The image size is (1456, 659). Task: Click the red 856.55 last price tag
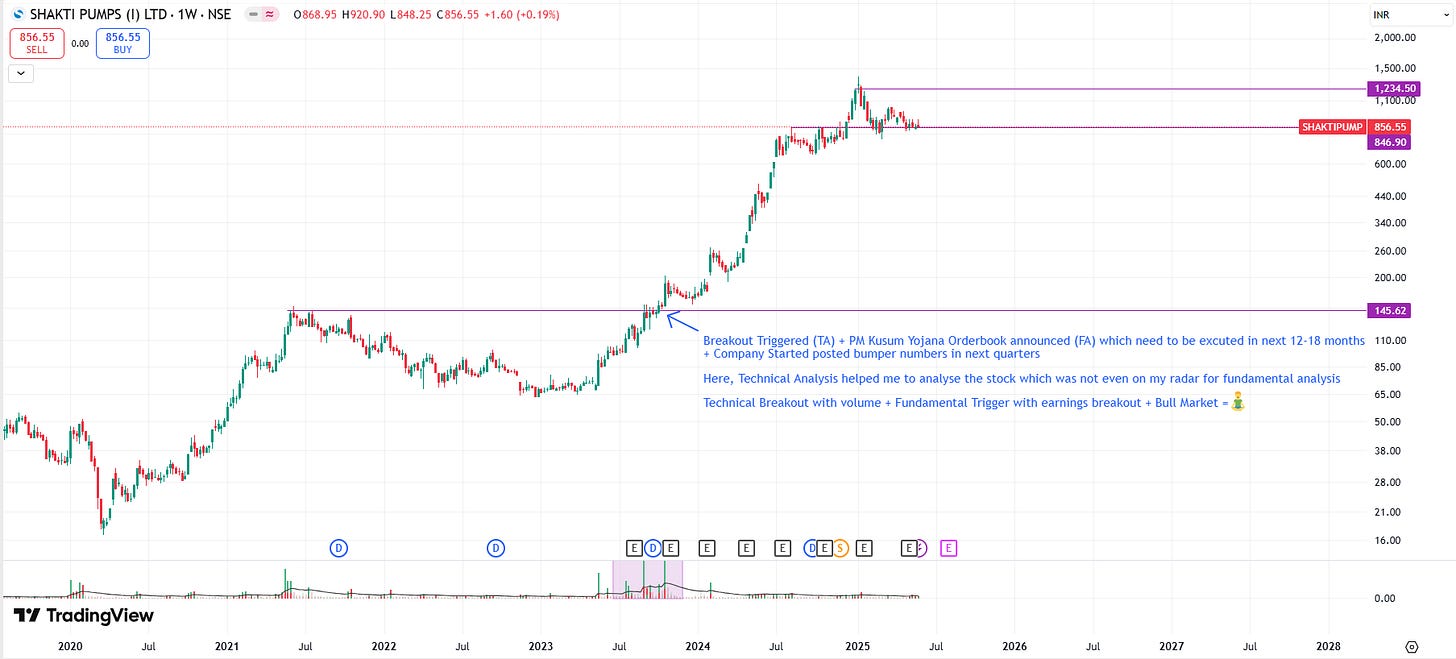pyautogui.click(x=1390, y=127)
